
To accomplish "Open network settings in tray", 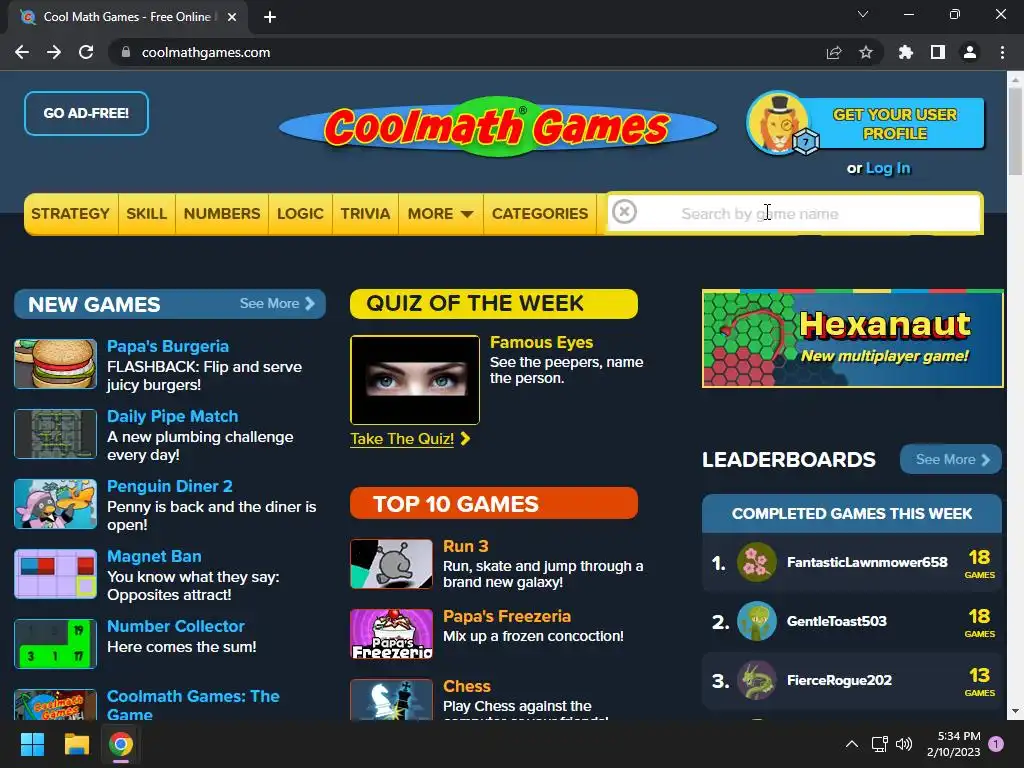I will point(879,744).
